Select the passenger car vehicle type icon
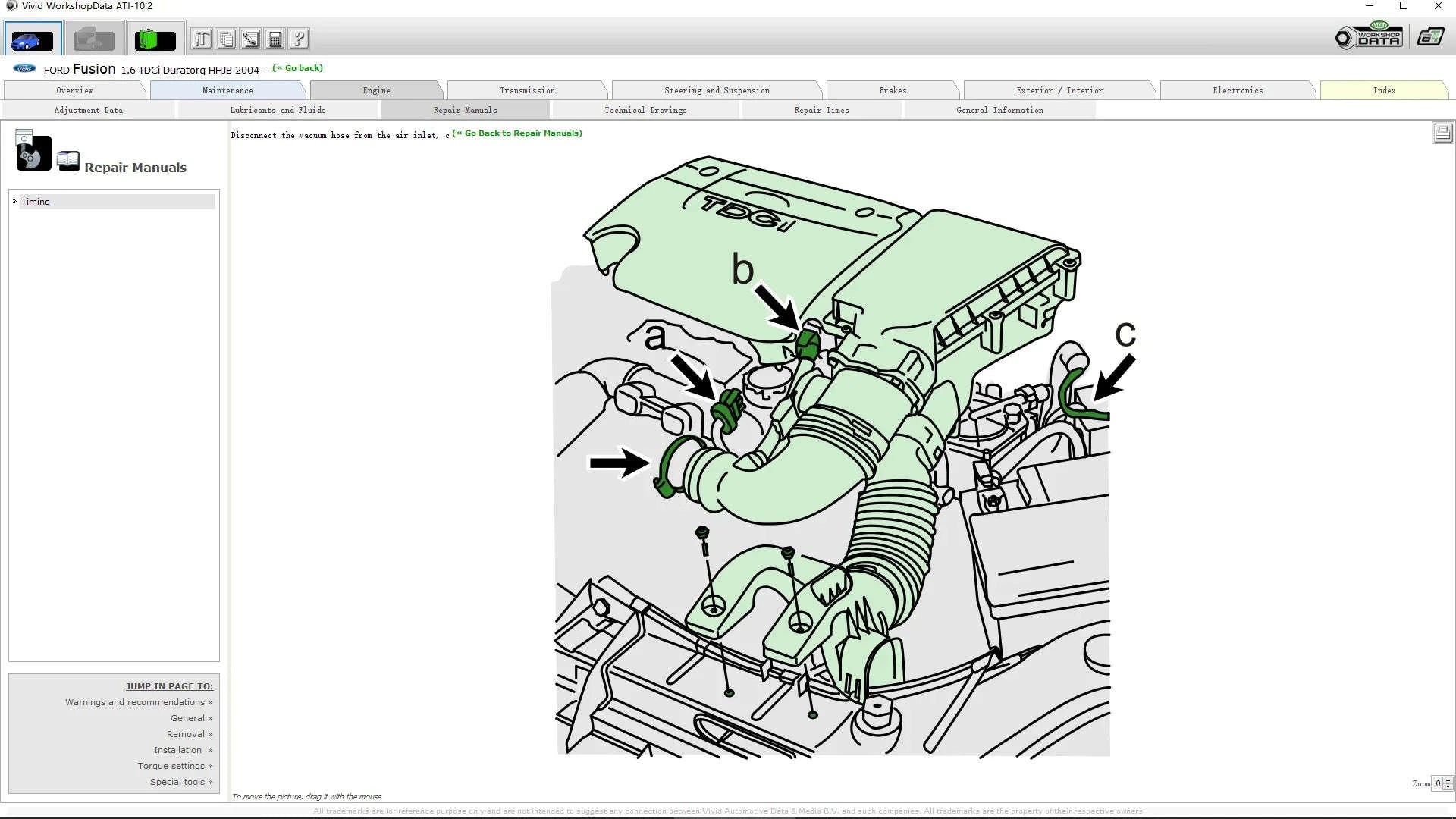1456x819 pixels. pyautogui.click(x=32, y=38)
